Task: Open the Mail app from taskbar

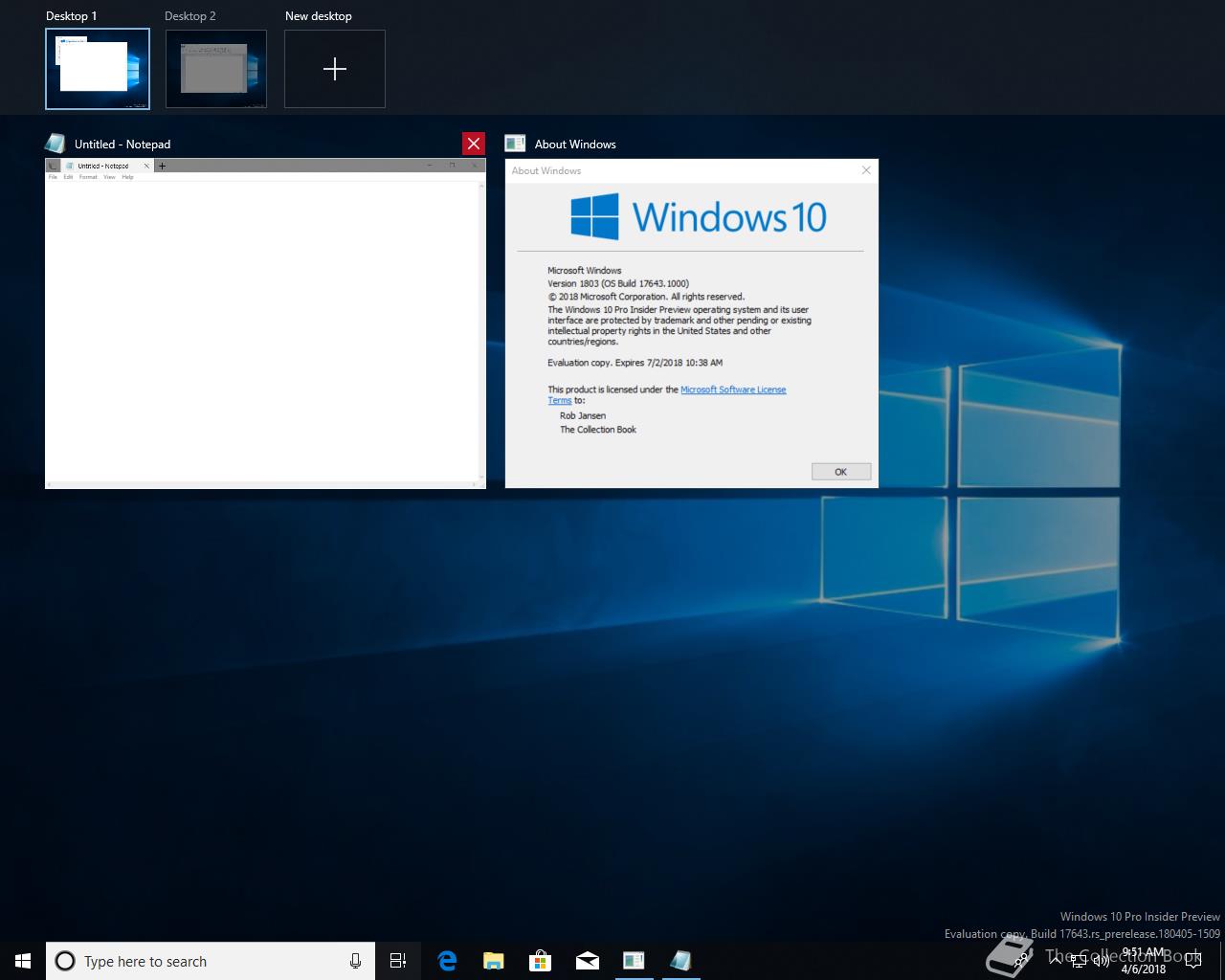Action: 587,961
